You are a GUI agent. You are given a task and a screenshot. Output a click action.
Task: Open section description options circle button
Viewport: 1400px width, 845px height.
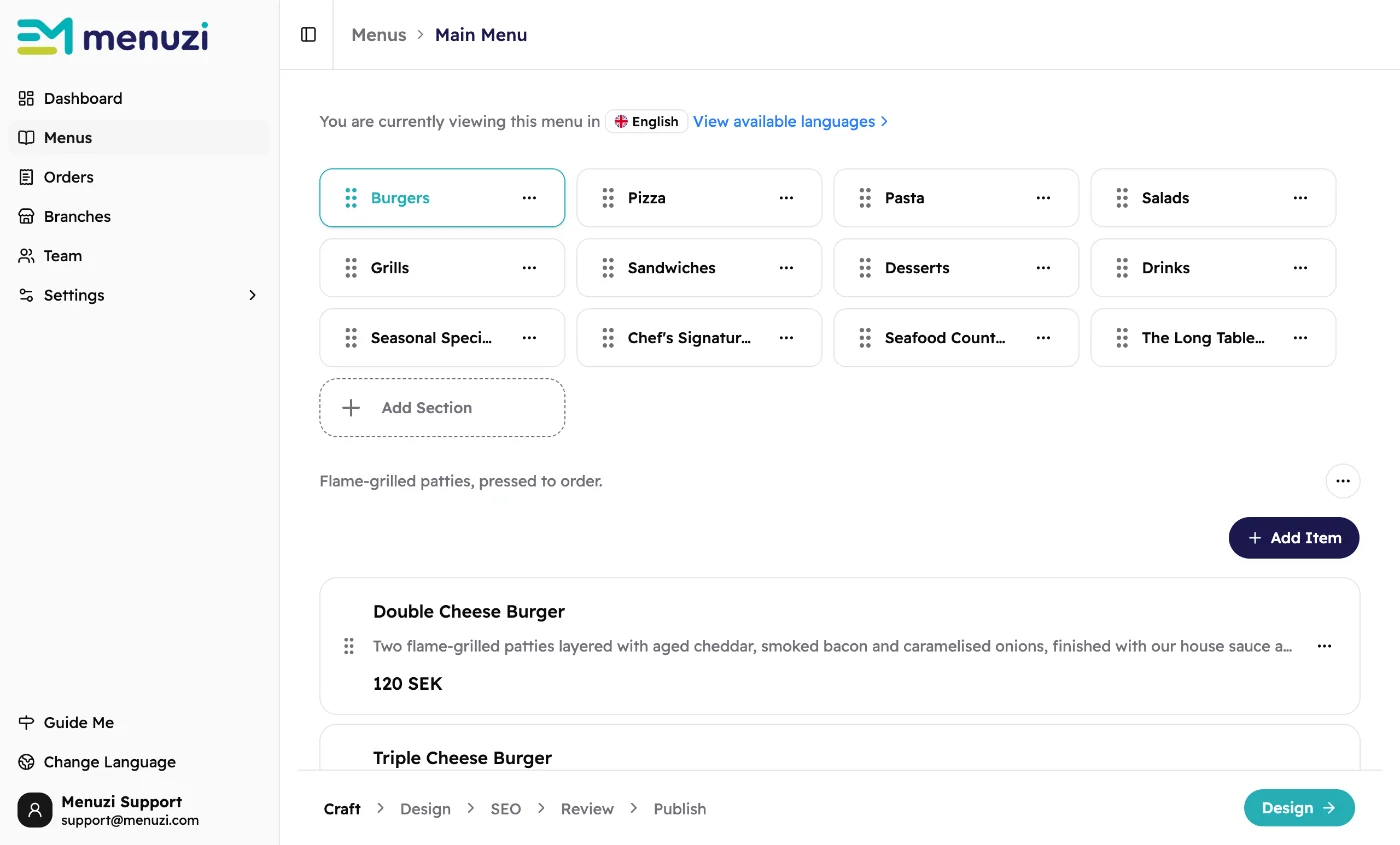(x=1342, y=481)
